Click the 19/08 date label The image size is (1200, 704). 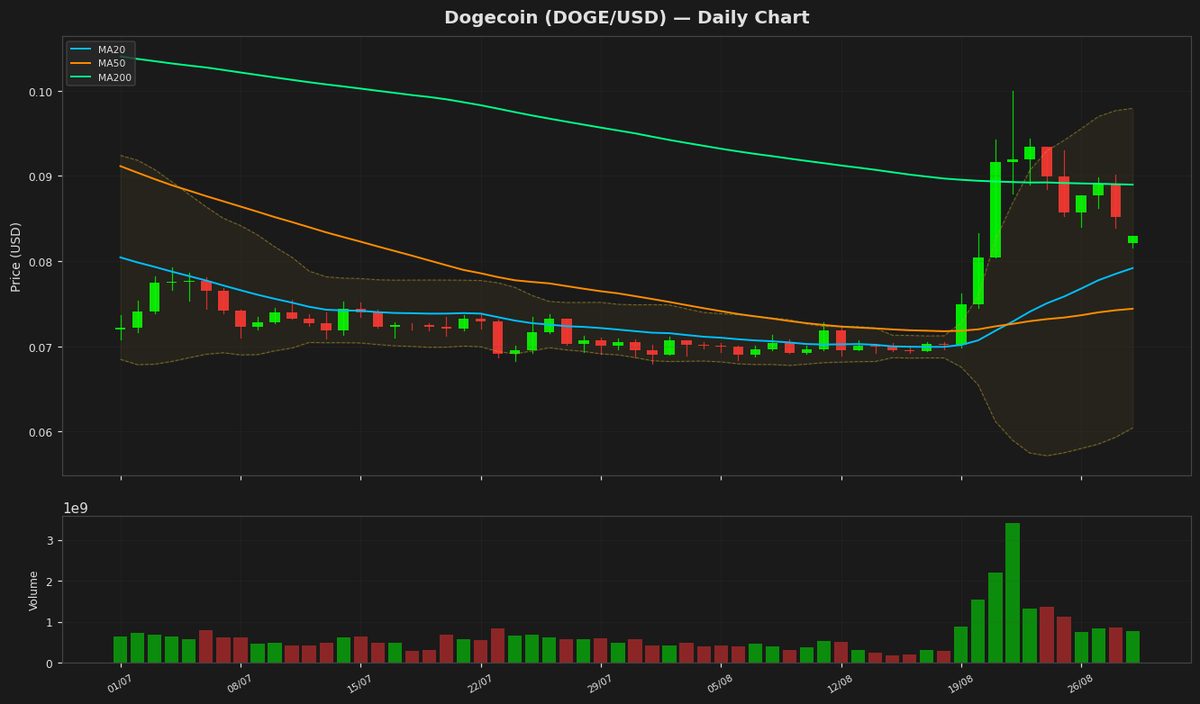coord(959,685)
